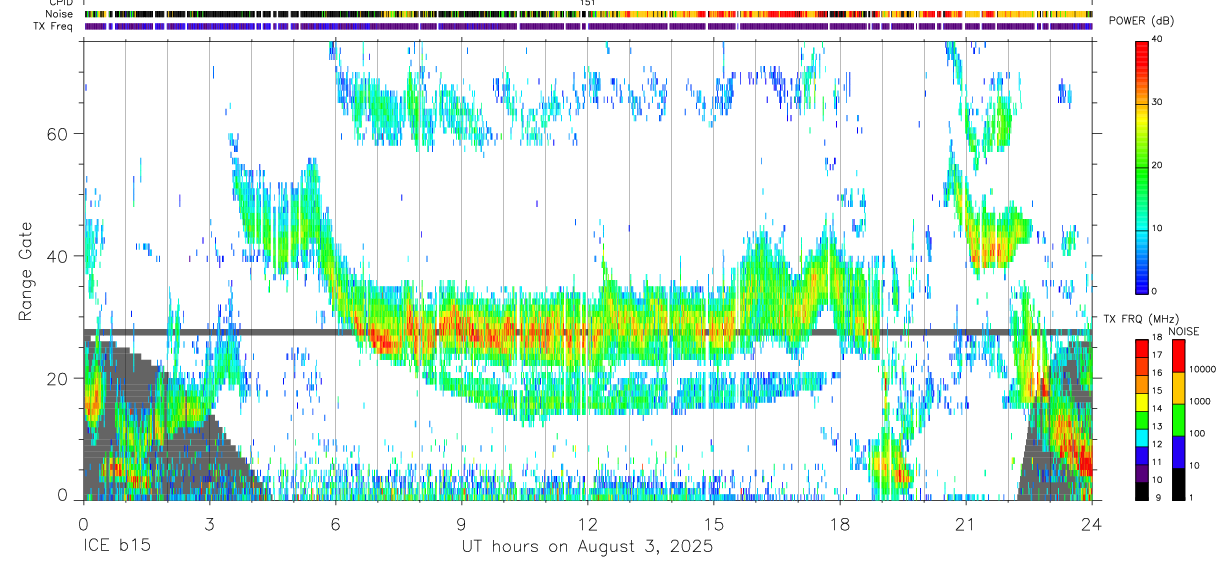This screenshot has width=1228, height=567.
Task: Click the 14 tick on TX FRQ legend
Action: 1157,409
